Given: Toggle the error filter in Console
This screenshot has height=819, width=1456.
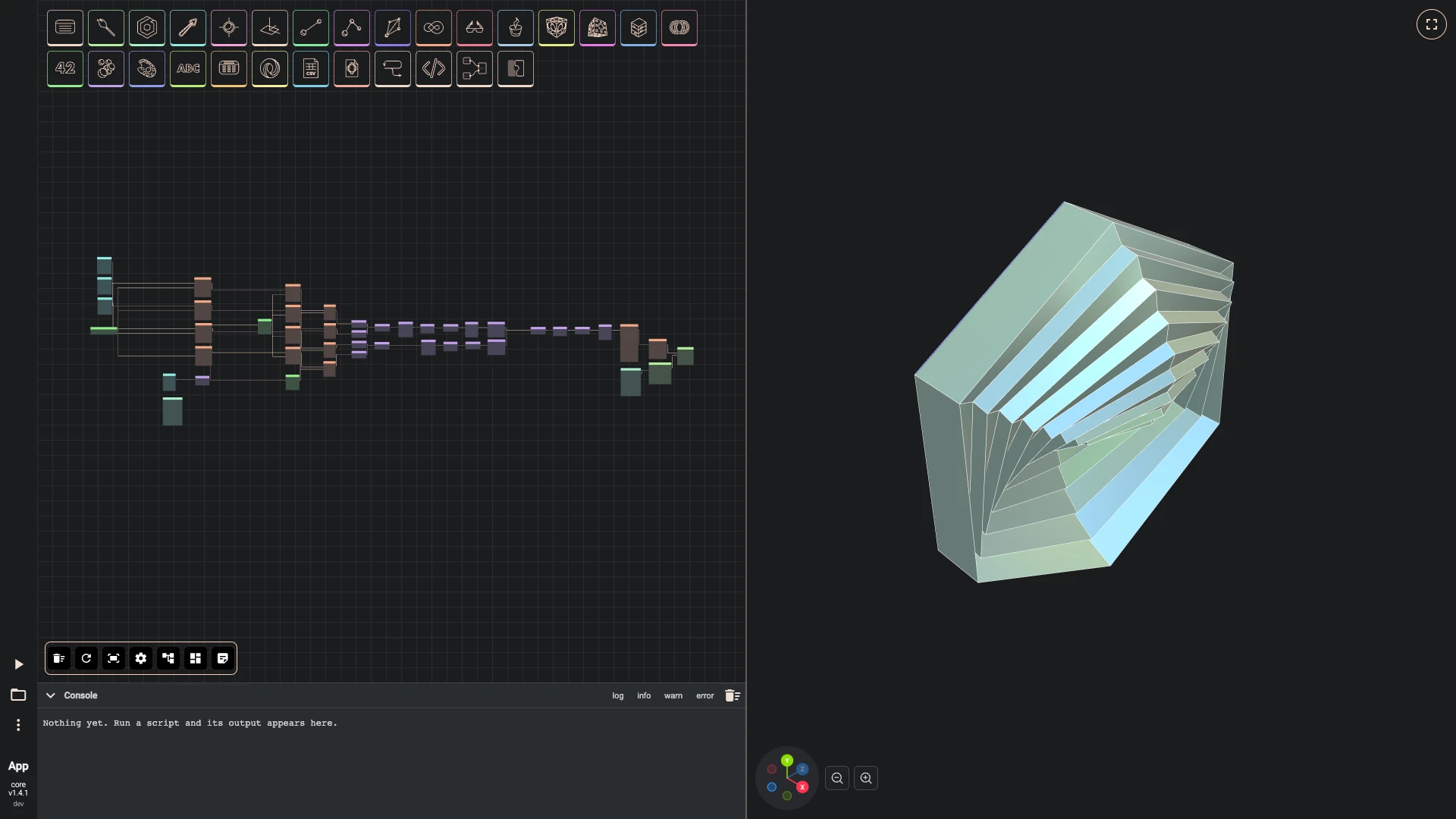Looking at the screenshot, I should pyautogui.click(x=705, y=695).
